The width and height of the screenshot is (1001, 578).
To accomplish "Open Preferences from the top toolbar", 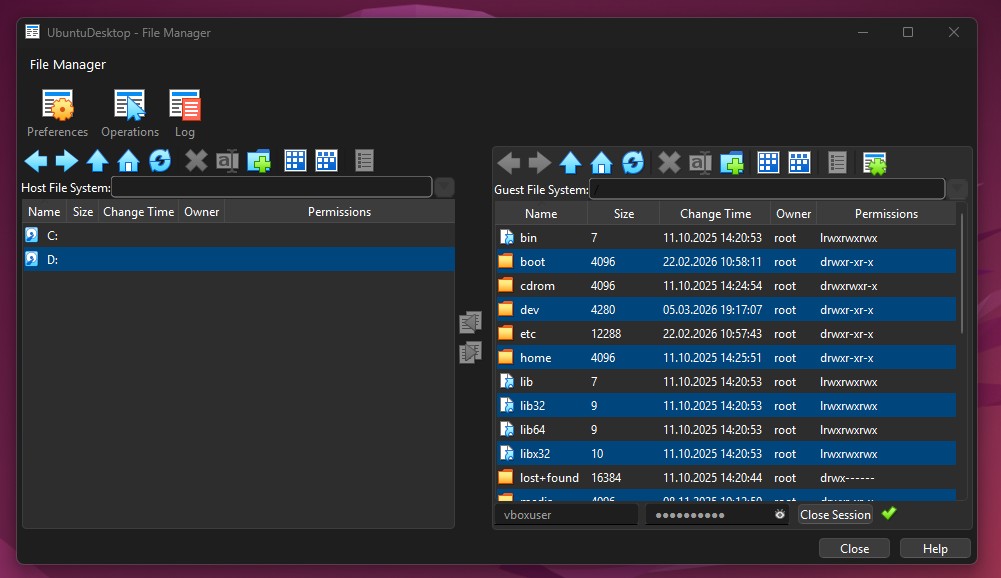I will (57, 110).
